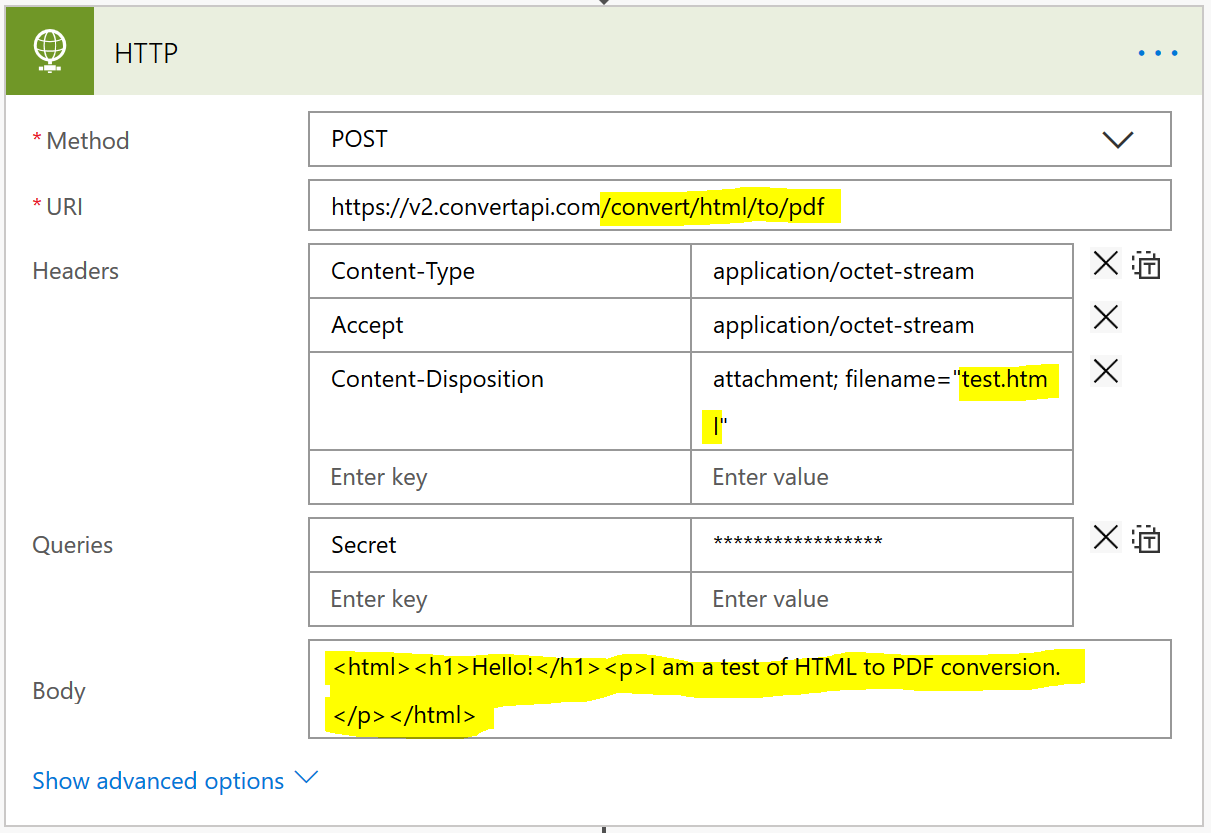Image resolution: width=1211 pixels, height=833 pixels.
Task: Click the masked Secret value field
Action: click(x=880, y=544)
